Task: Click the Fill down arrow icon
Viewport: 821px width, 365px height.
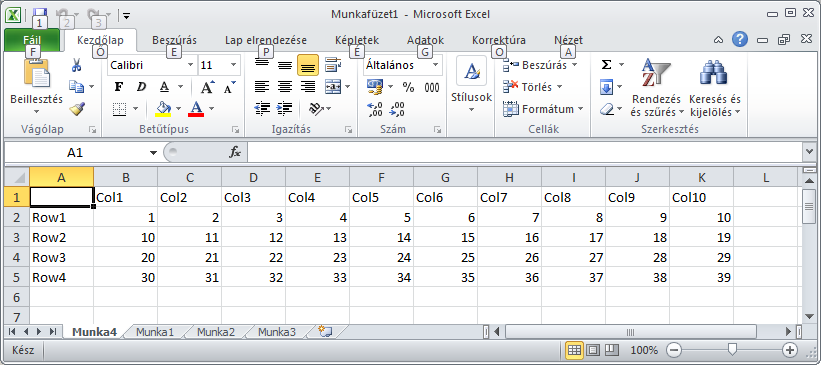Action: (606, 87)
